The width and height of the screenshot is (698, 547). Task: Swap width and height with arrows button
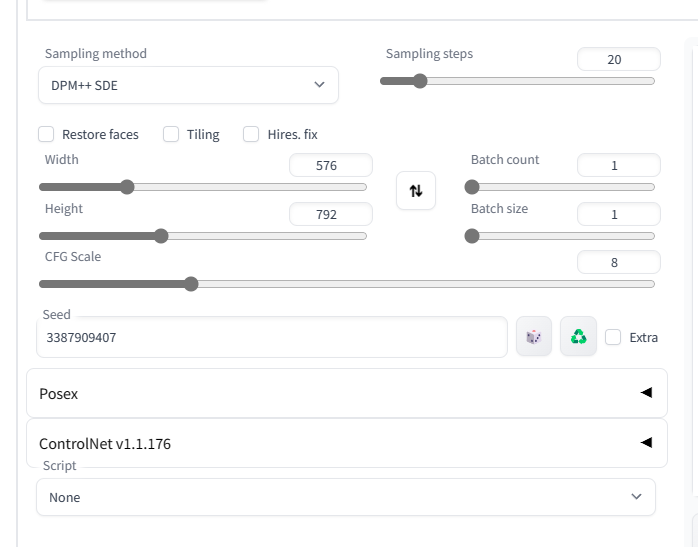coord(416,190)
